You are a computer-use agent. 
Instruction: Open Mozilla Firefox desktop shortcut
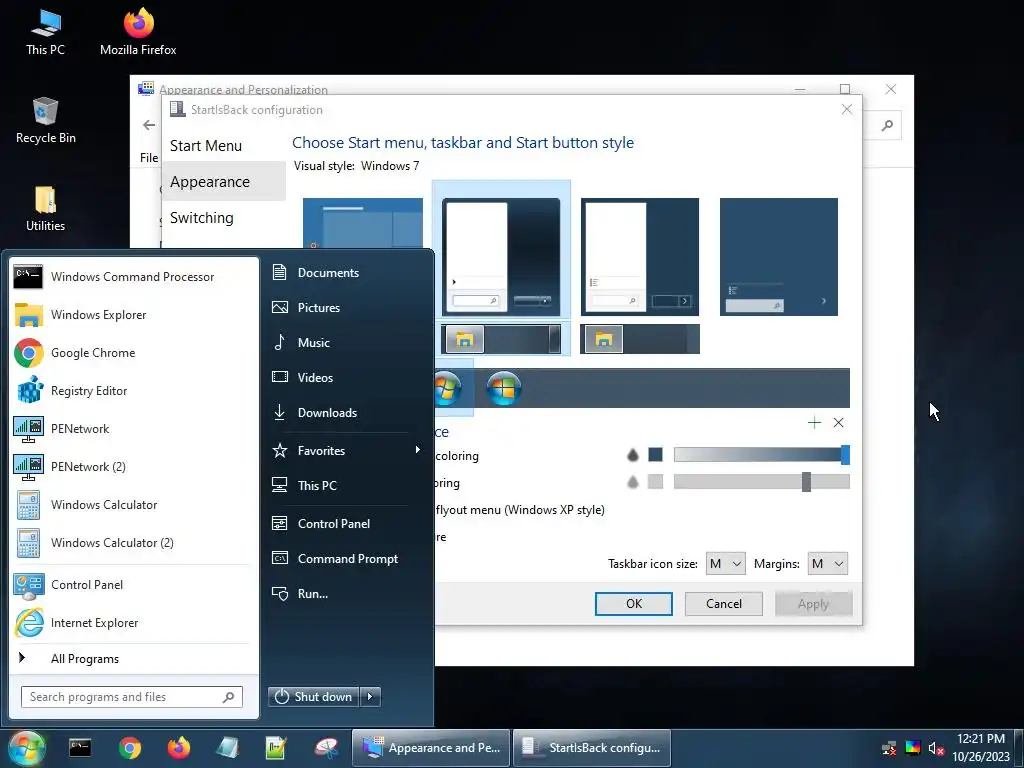[x=138, y=31]
